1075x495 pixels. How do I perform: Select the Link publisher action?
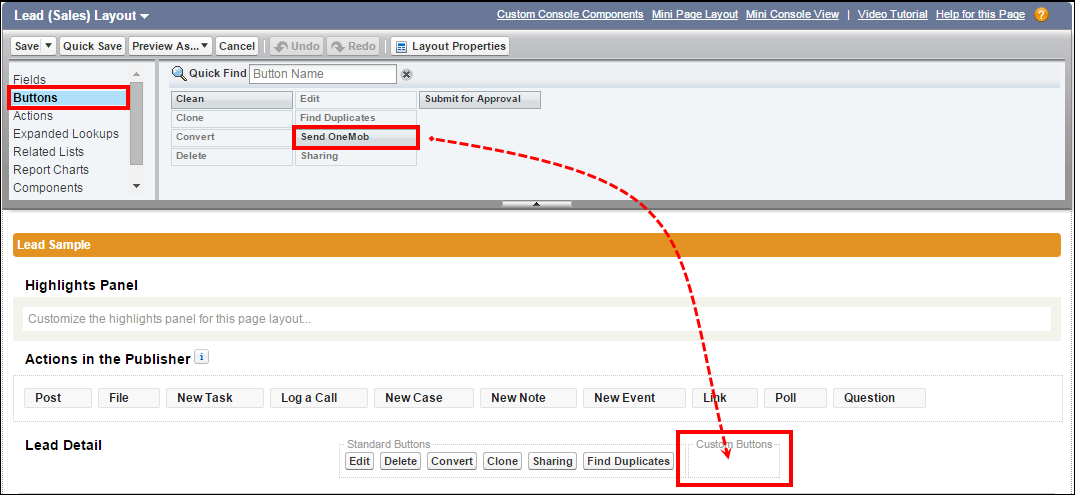coord(725,398)
